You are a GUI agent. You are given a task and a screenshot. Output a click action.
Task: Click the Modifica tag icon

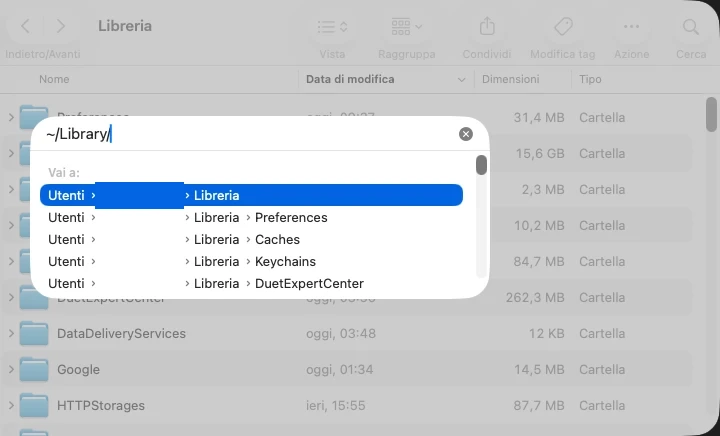[x=563, y=27]
